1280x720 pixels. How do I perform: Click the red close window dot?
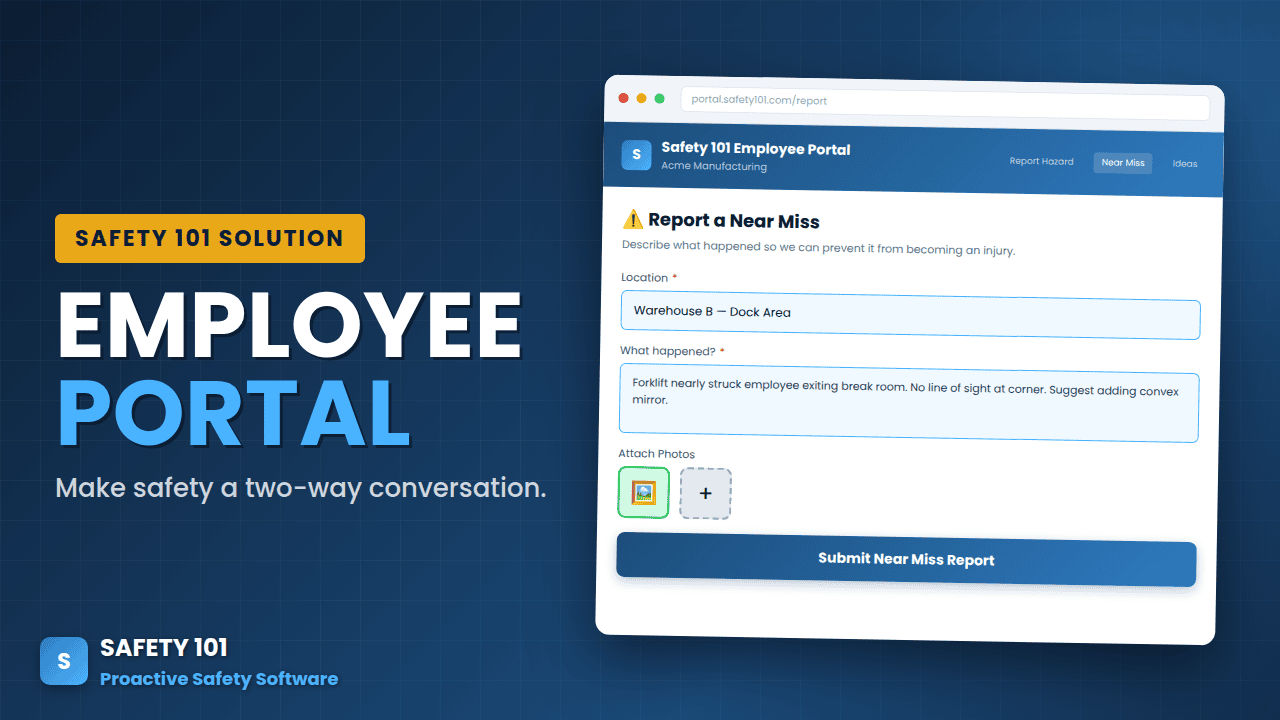click(x=624, y=98)
